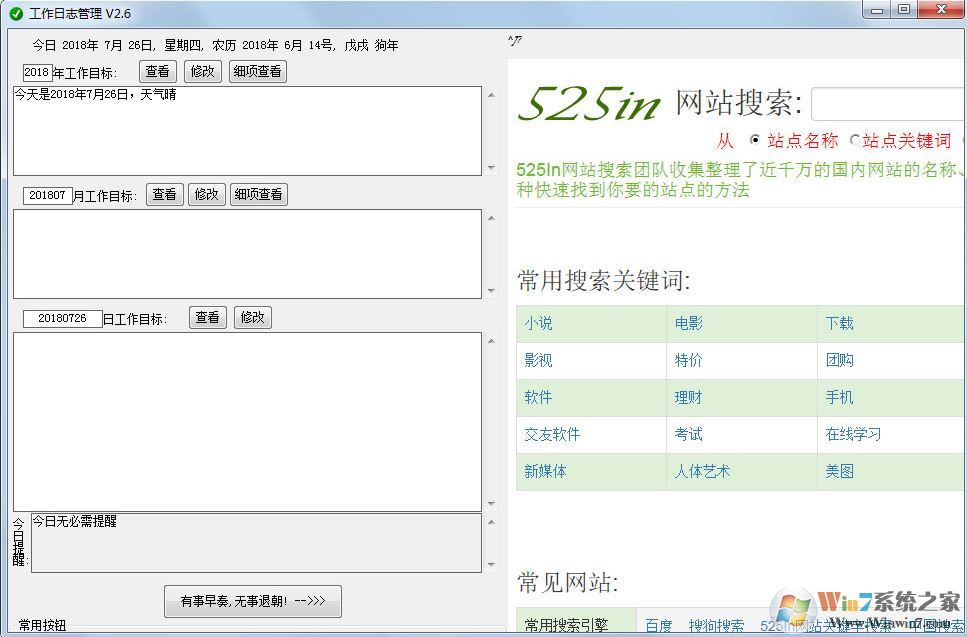
Task: Open 细项查看 beside the month field
Action: pos(259,194)
